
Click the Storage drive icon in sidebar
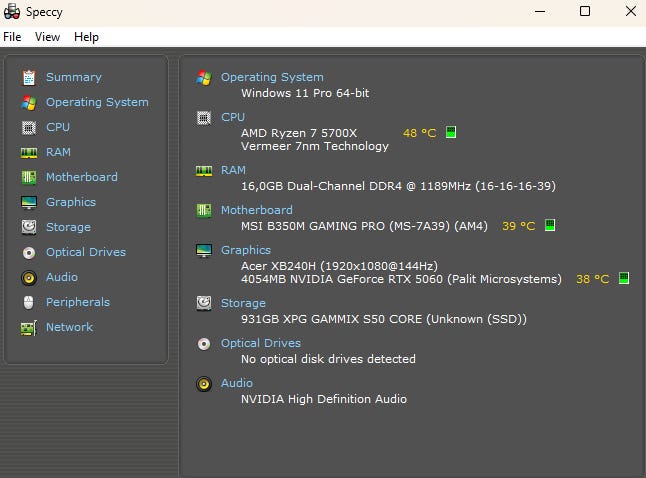(28, 227)
